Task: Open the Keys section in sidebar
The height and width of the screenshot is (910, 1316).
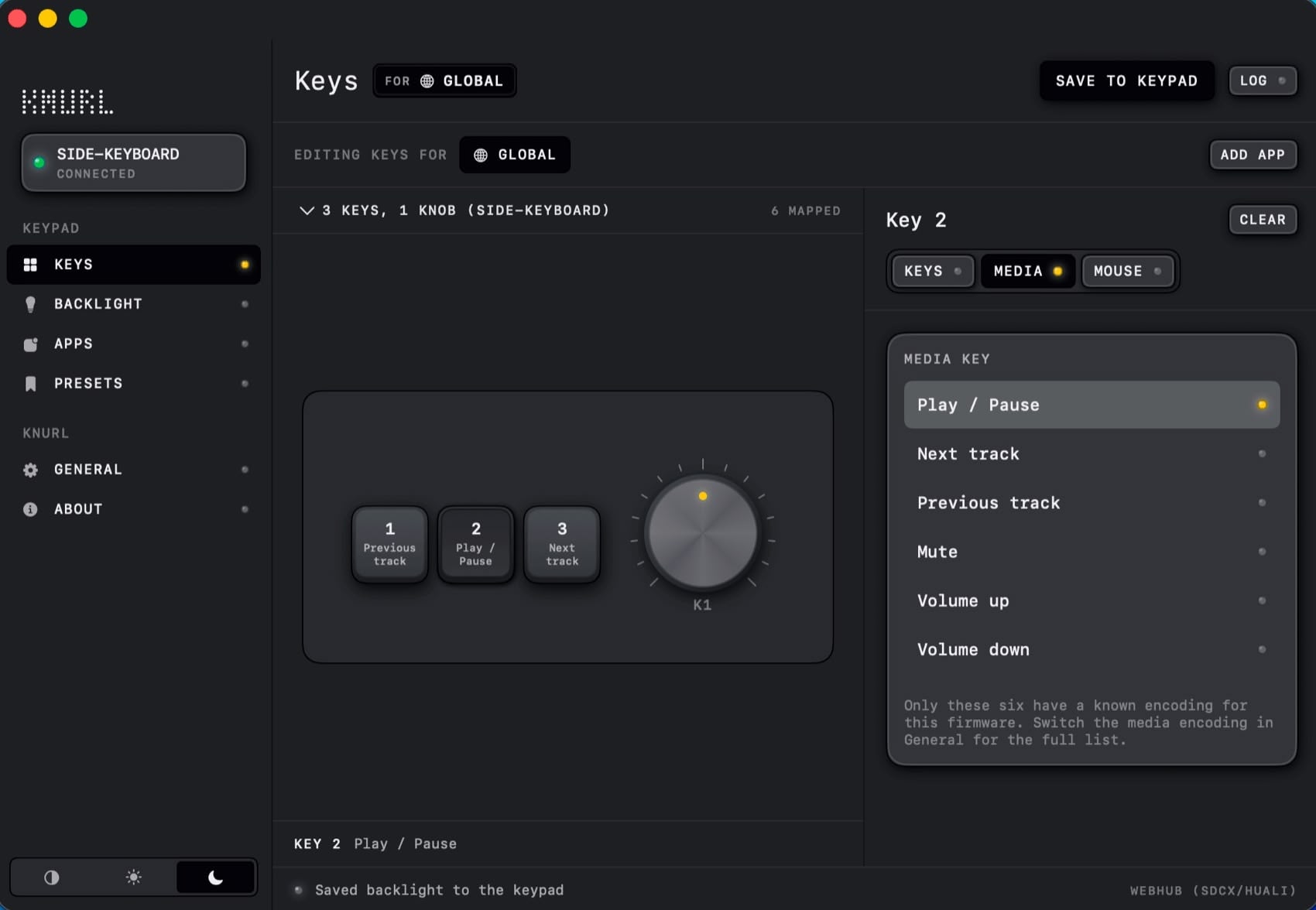Action: [x=133, y=265]
